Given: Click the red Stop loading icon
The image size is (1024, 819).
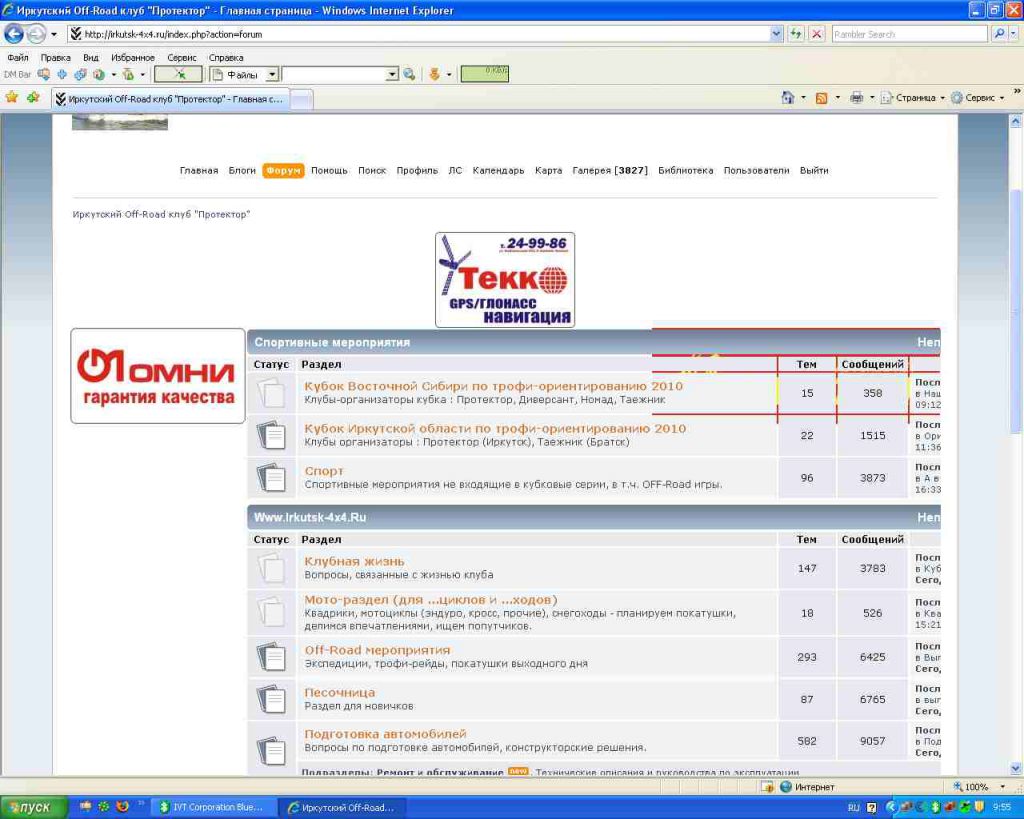Looking at the screenshot, I should pos(817,33).
